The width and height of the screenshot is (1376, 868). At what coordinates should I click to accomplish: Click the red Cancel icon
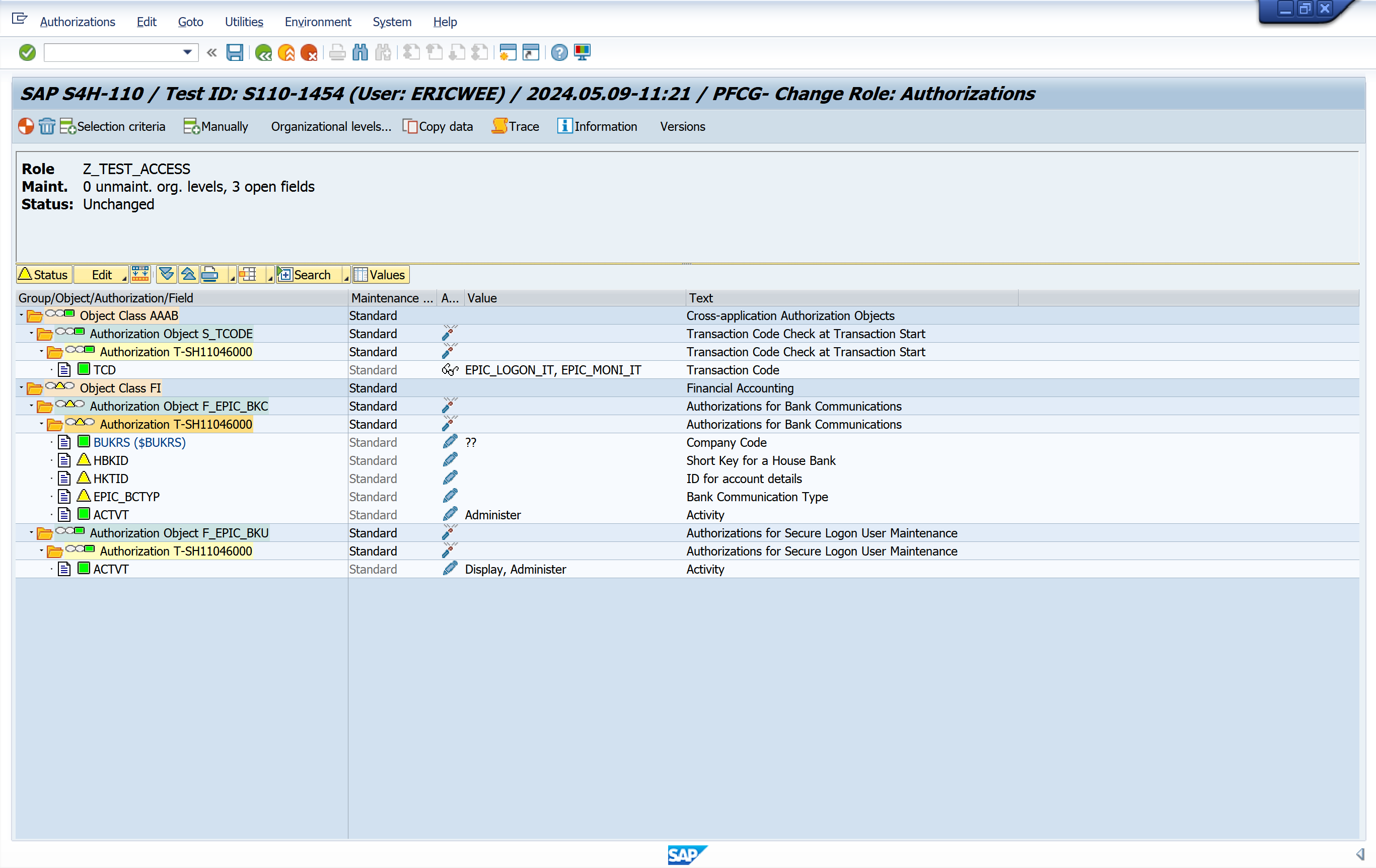pos(309,52)
